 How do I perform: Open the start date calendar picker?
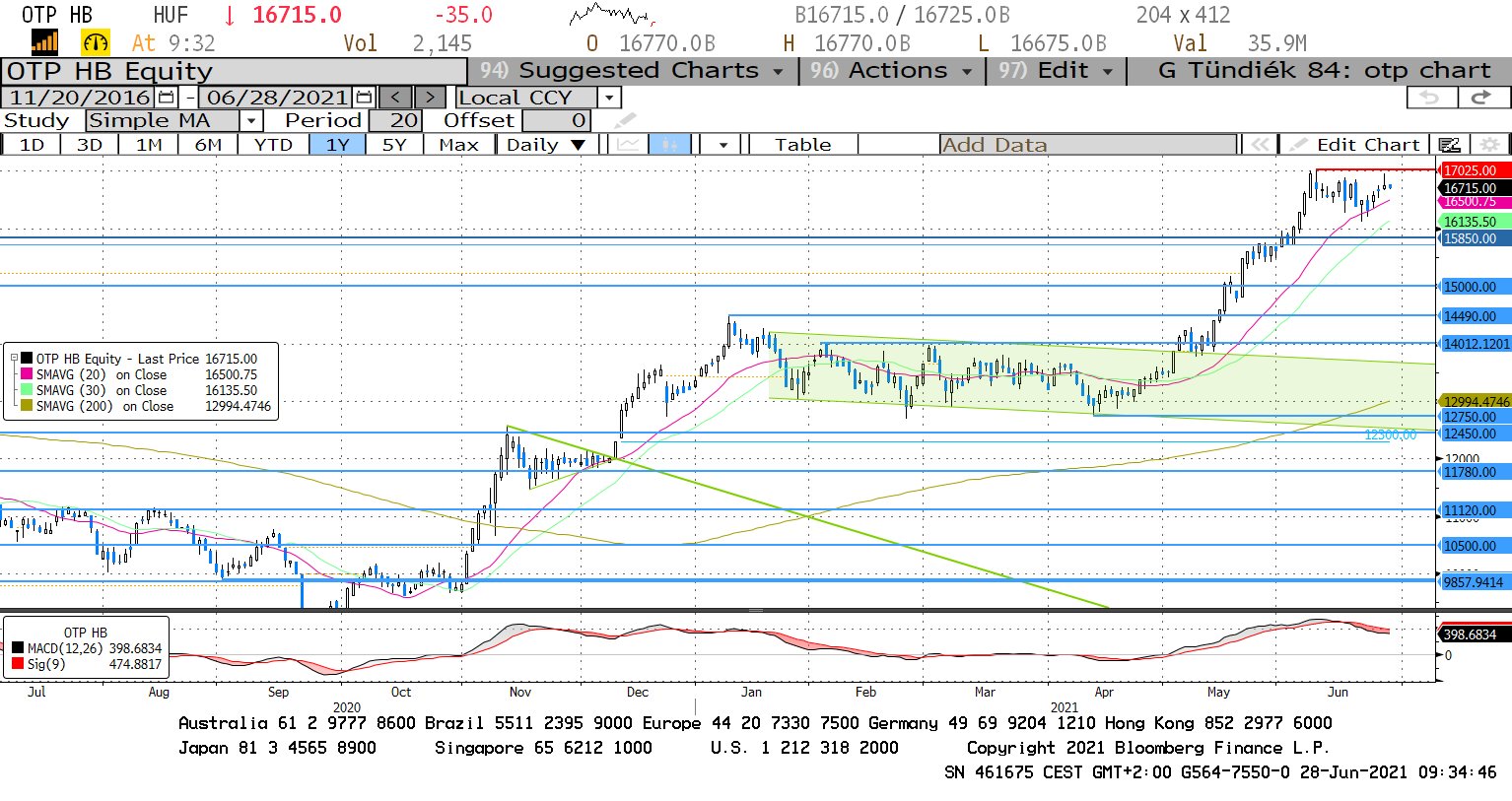coord(166,98)
